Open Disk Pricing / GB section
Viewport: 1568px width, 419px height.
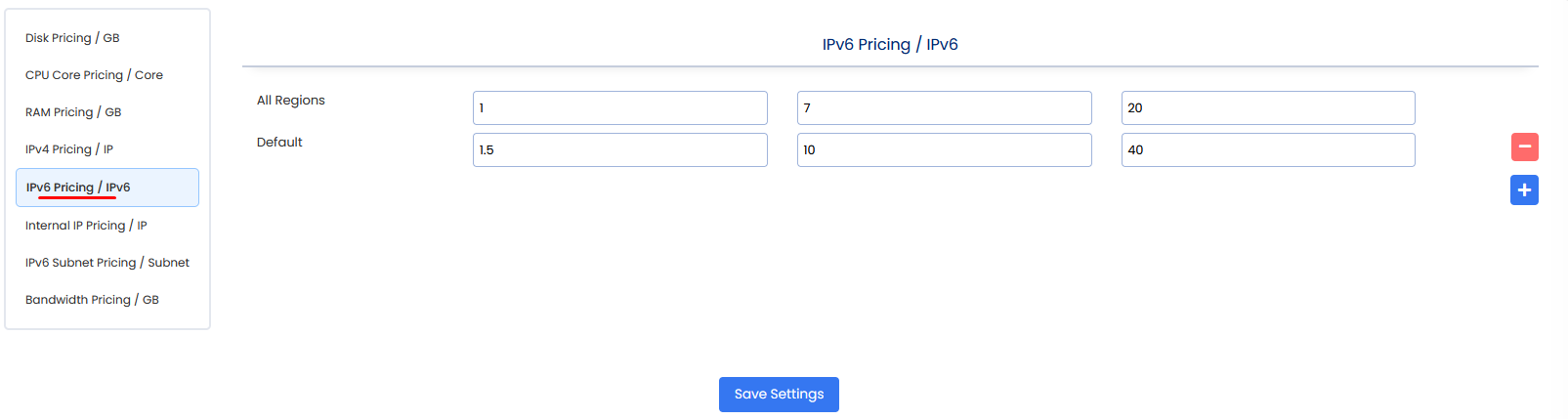pyautogui.click(x=72, y=38)
